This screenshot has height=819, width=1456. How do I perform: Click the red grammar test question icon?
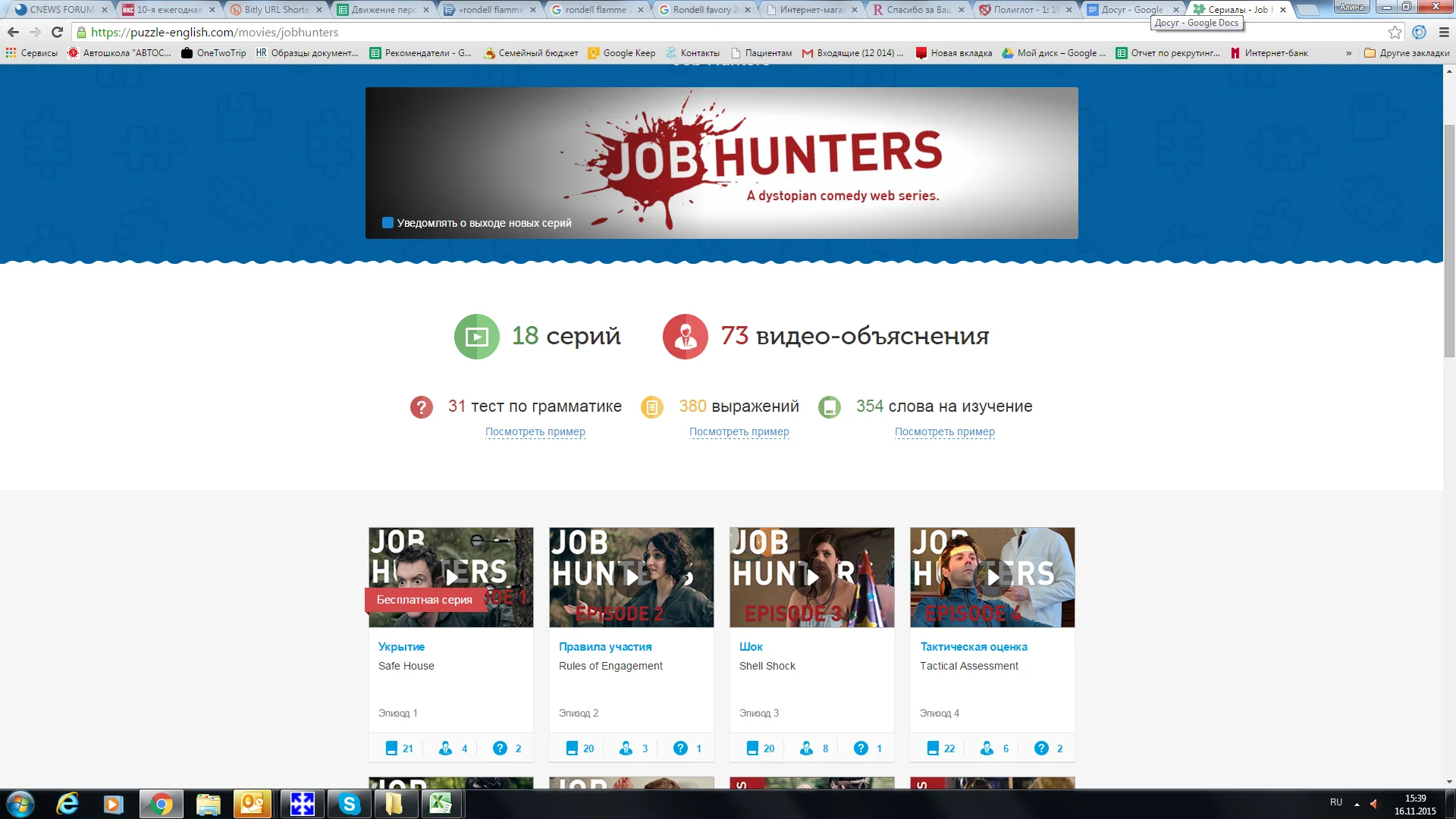(422, 407)
